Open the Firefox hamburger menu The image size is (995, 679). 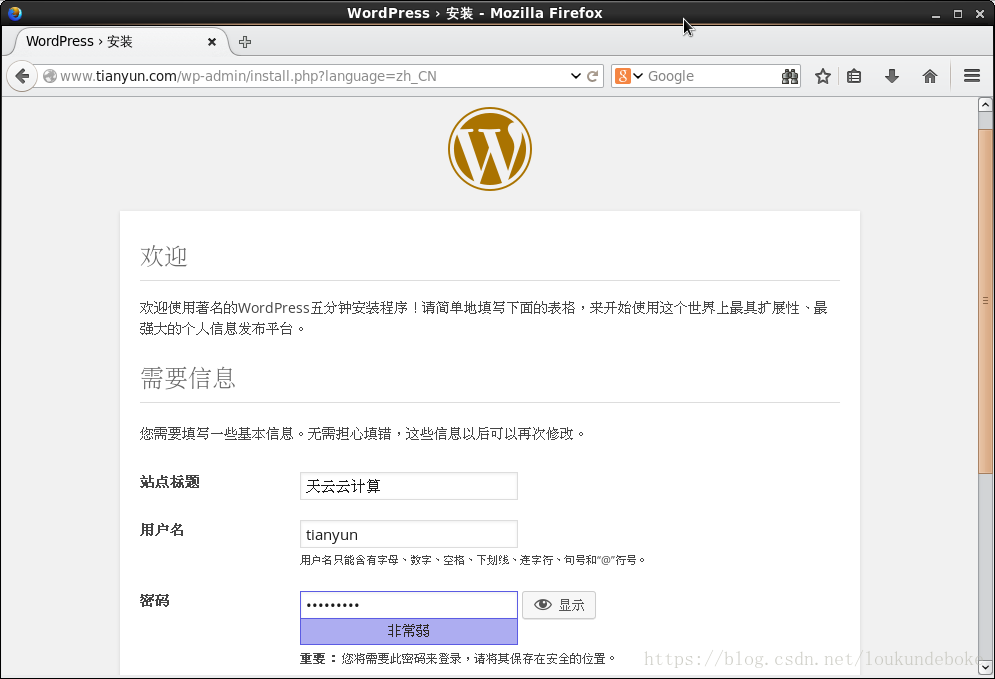pyautogui.click(x=972, y=76)
